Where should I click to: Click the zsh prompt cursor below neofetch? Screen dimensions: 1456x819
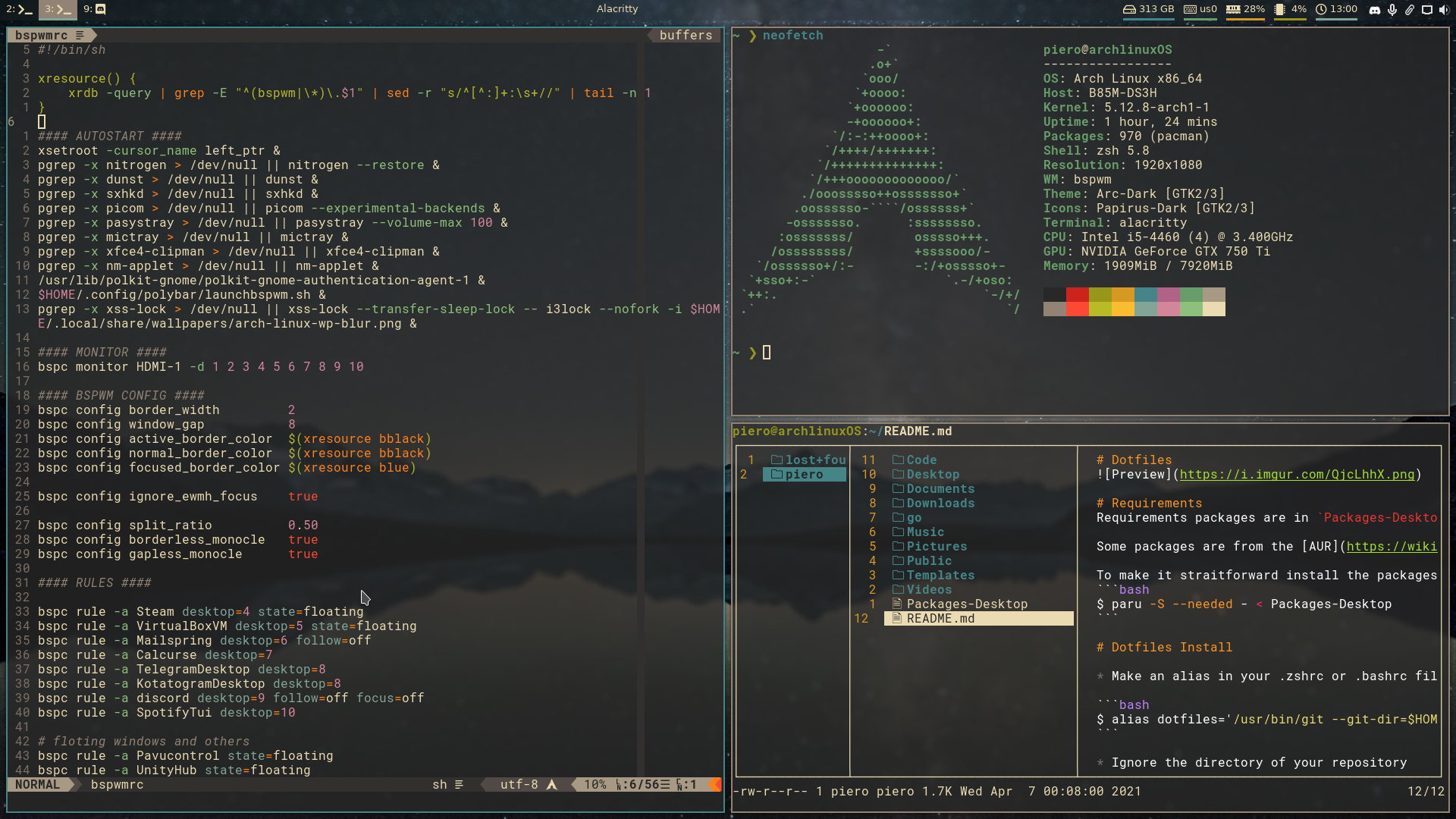click(x=767, y=352)
